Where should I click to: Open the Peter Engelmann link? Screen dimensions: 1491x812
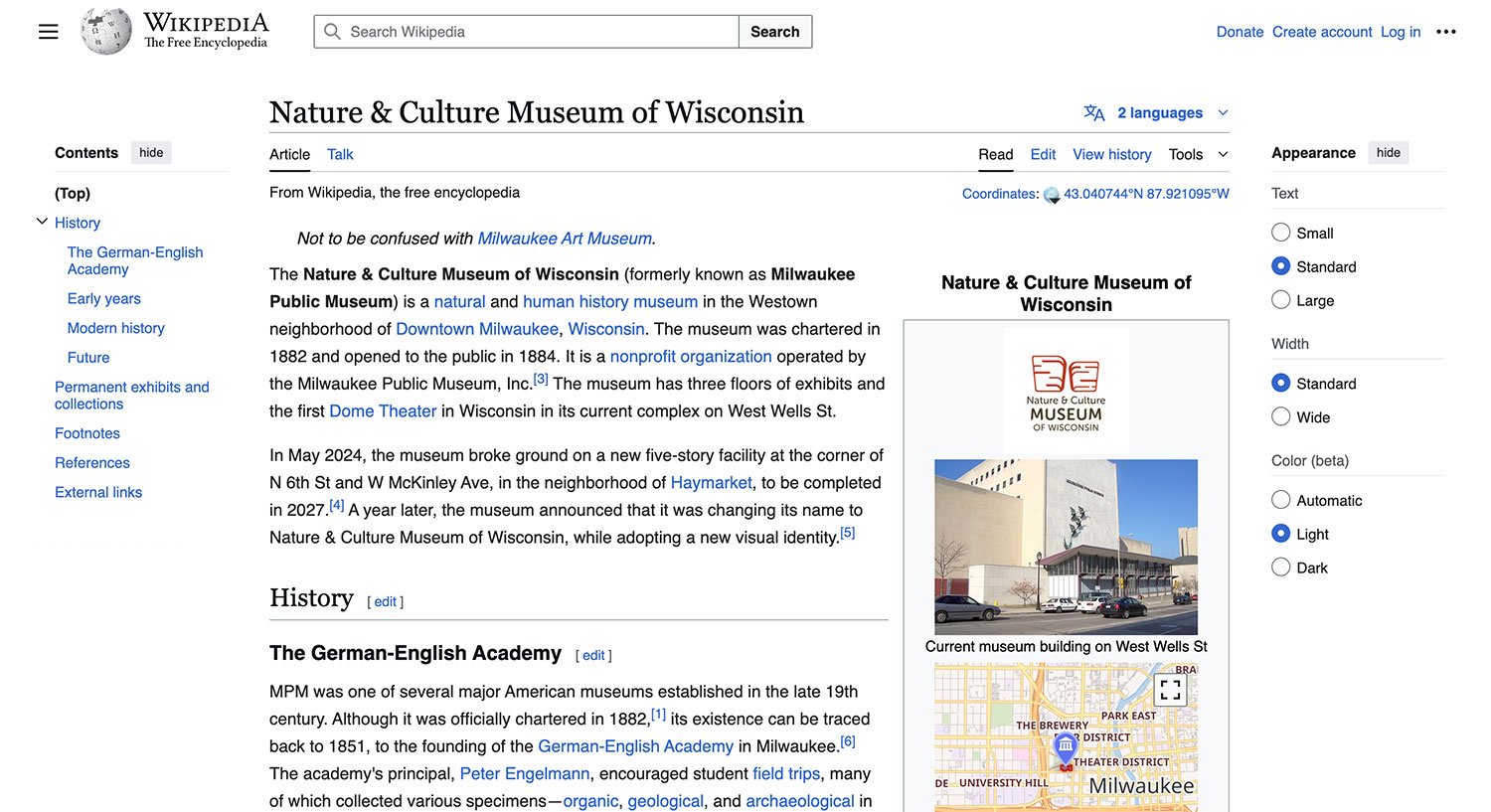(525, 773)
